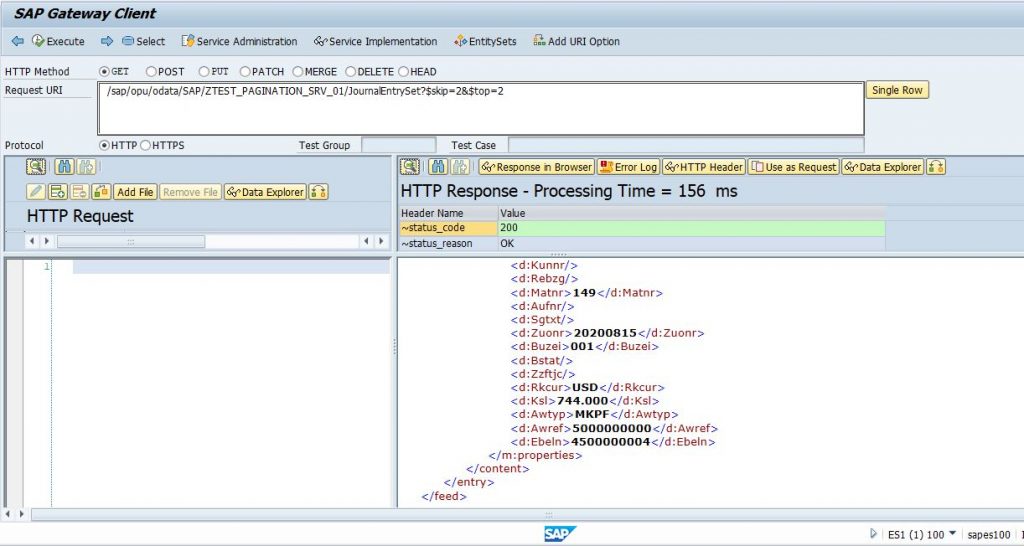The width and height of the screenshot is (1024, 546).
Task: Open Data Explorer in the response pane
Action: 883,167
